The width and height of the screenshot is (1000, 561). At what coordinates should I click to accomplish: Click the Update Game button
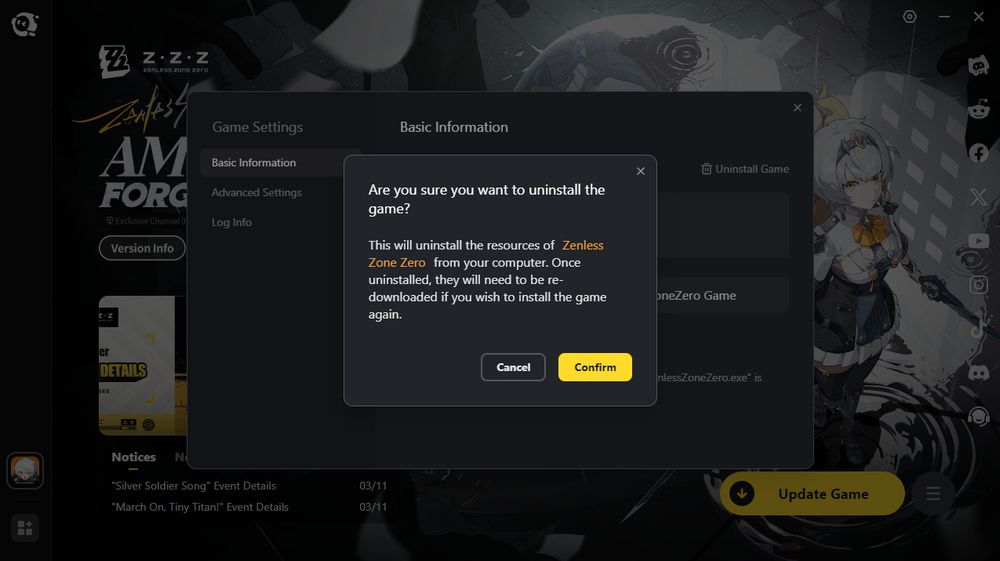(x=812, y=493)
